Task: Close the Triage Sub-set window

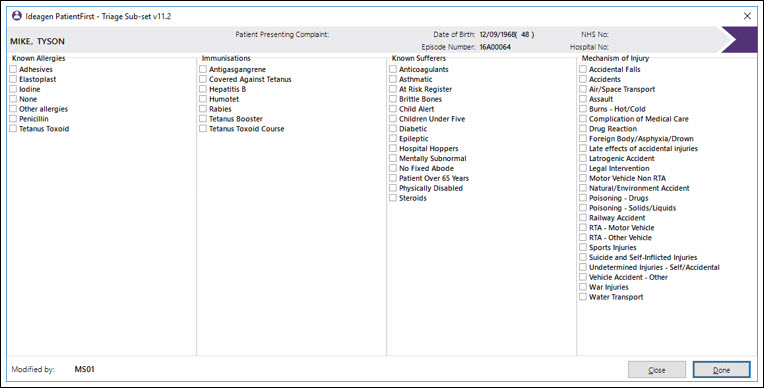Action: [x=747, y=16]
